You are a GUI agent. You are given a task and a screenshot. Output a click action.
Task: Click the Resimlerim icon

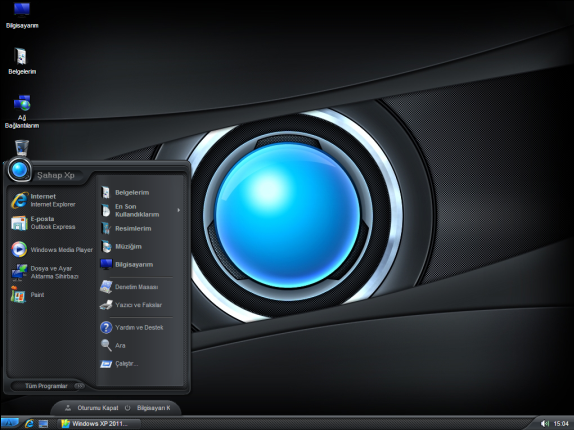click(x=106, y=228)
